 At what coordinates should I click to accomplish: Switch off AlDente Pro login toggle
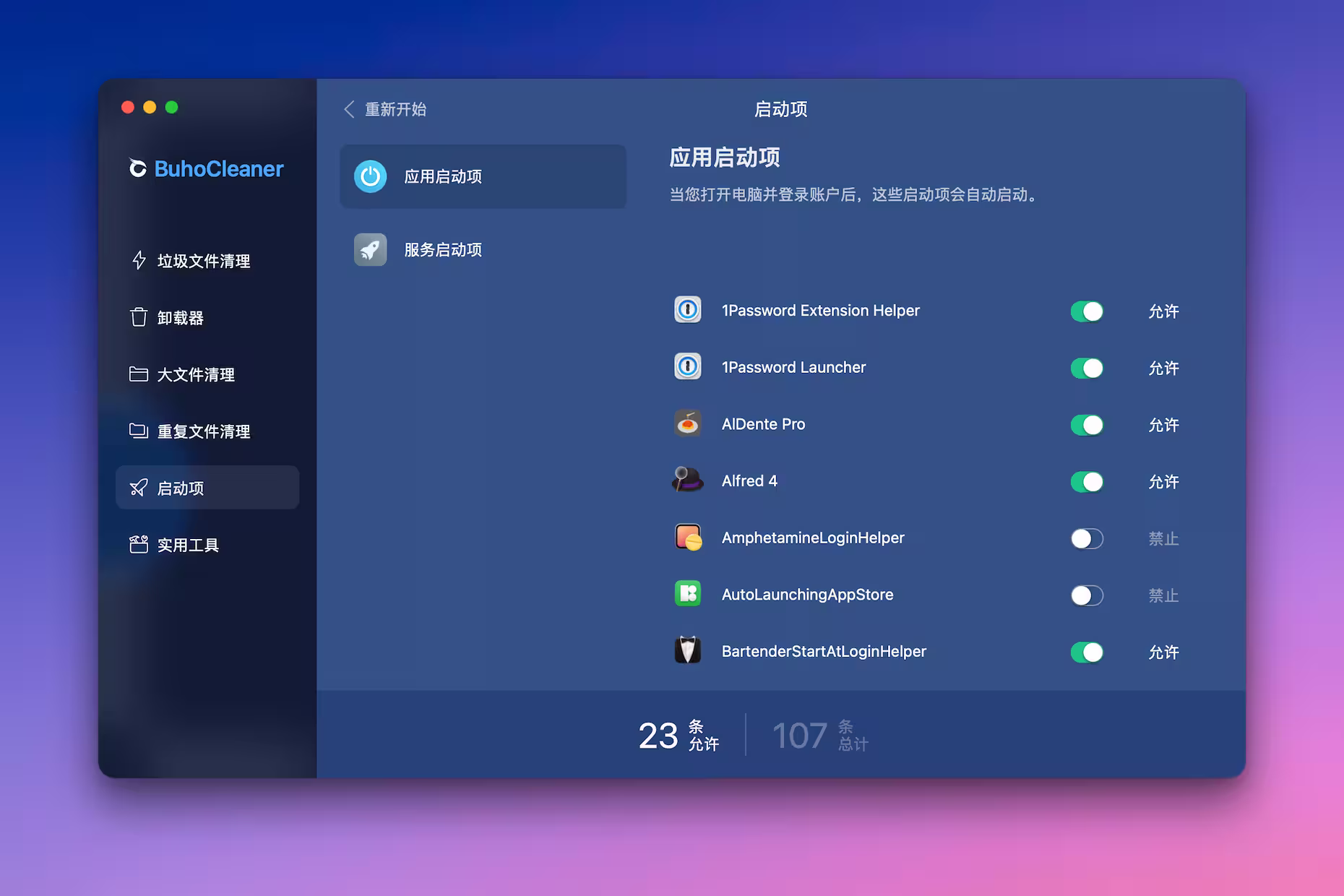(x=1087, y=425)
